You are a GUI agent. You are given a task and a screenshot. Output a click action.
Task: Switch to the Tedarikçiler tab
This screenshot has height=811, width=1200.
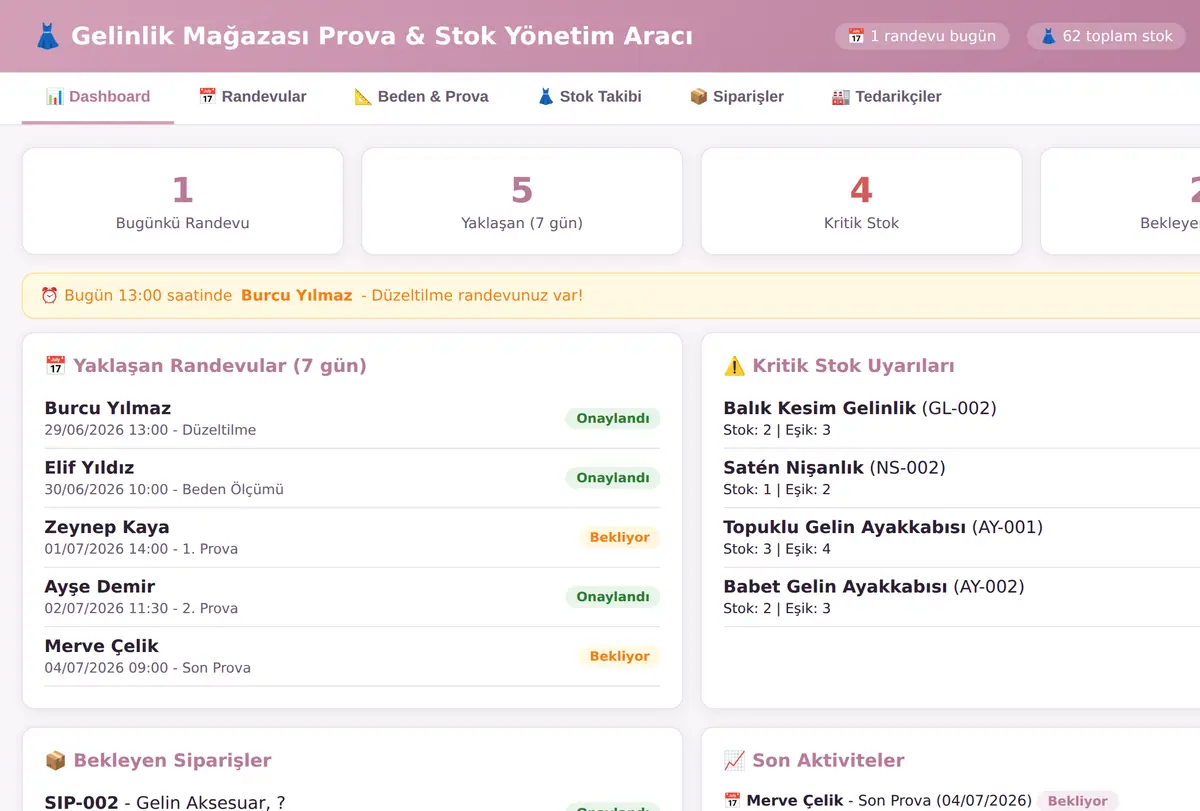coord(886,97)
